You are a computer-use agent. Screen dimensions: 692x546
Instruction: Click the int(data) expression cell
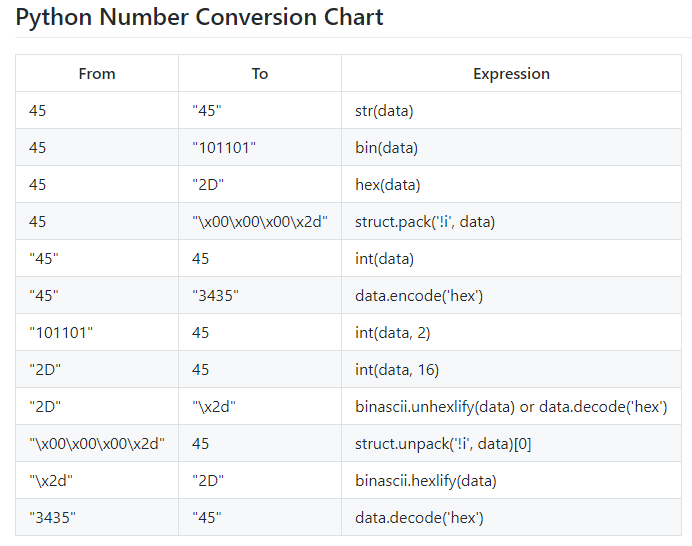click(384, 259)
